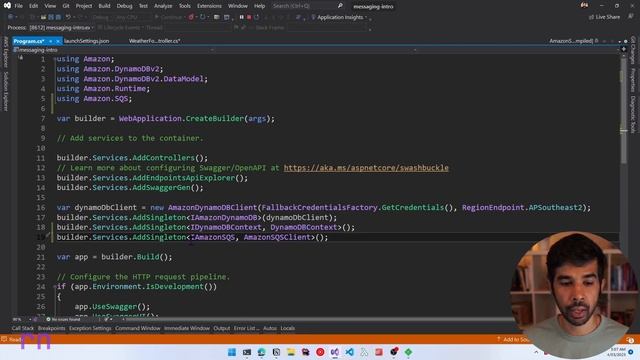Open the Exception Settings tab

click(90, 328)
